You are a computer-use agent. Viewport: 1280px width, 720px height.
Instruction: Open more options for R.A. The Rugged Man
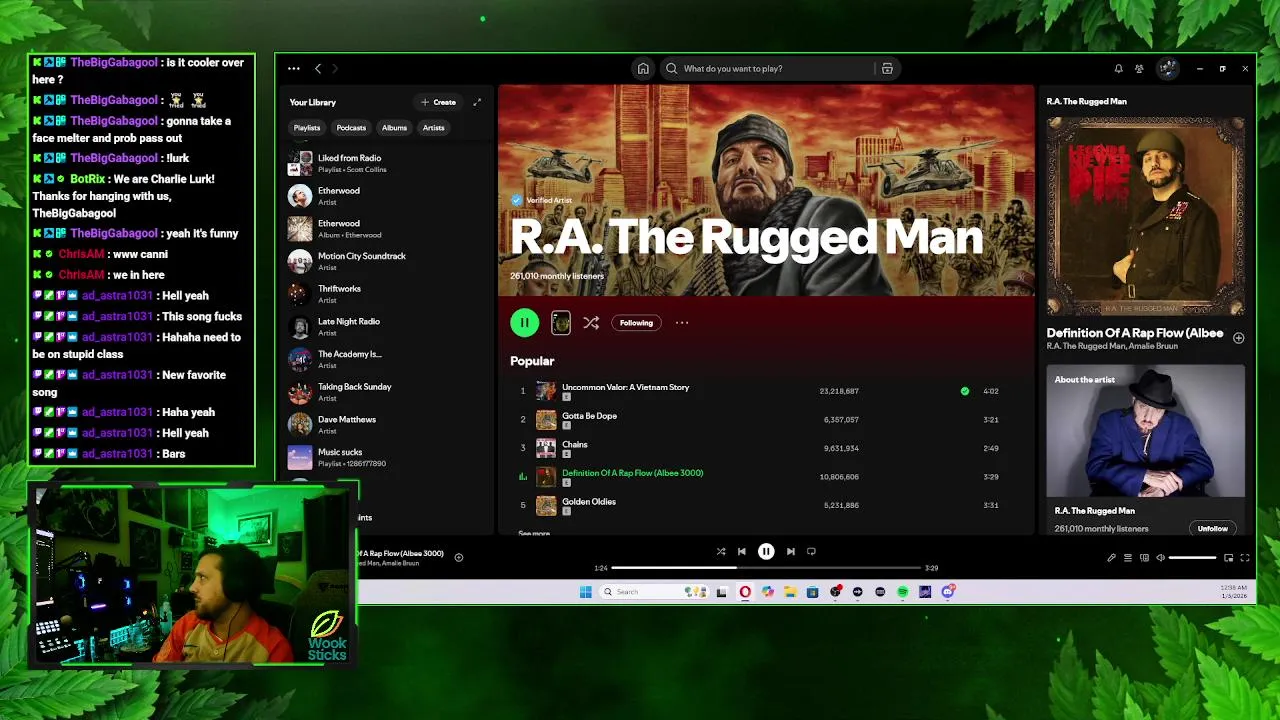pyautogui.click(x=682, y=323)
